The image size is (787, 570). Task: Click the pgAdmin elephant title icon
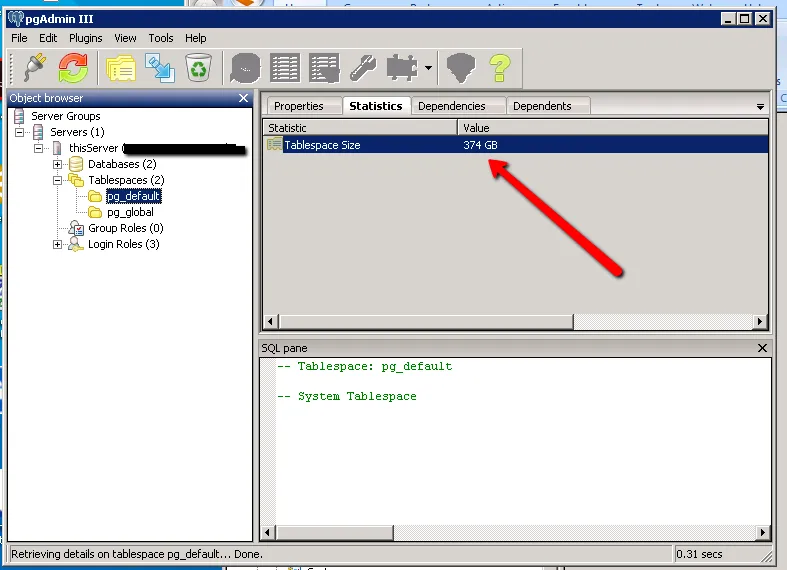(x=16, y=19)
